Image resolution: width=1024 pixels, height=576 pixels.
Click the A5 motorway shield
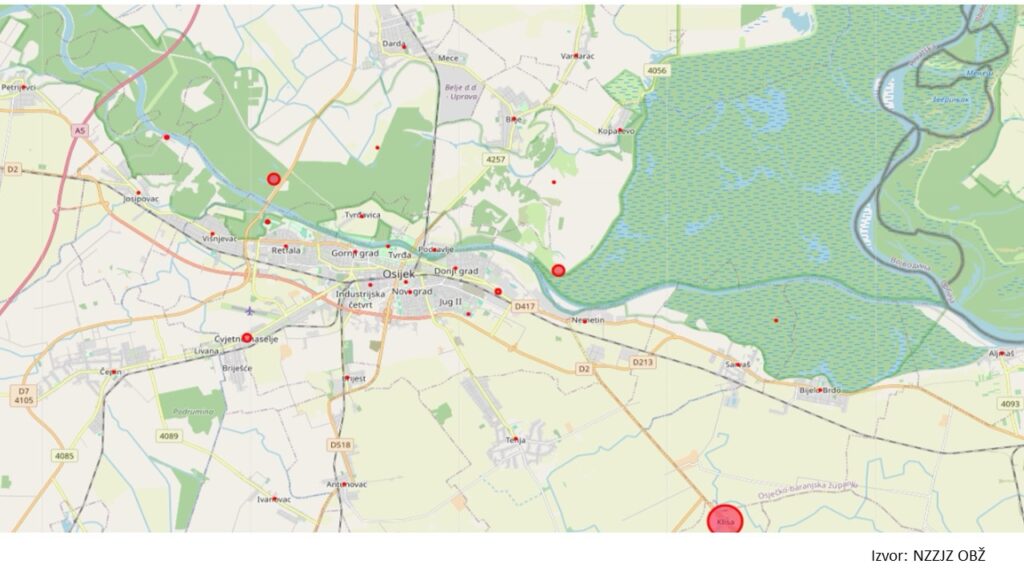(80, 131)
